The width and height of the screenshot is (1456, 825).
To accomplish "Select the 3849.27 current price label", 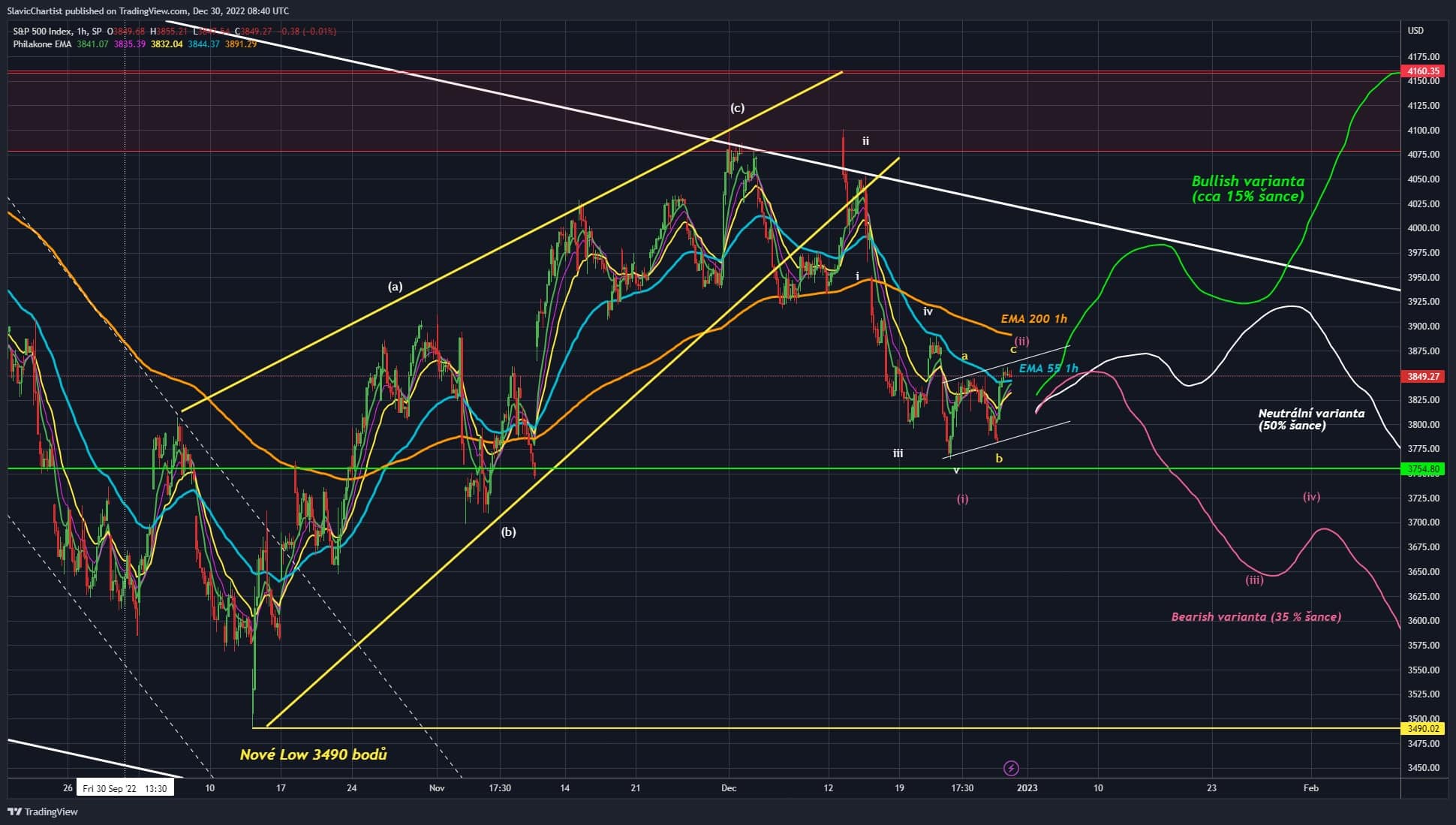I will pos(1423,376).
